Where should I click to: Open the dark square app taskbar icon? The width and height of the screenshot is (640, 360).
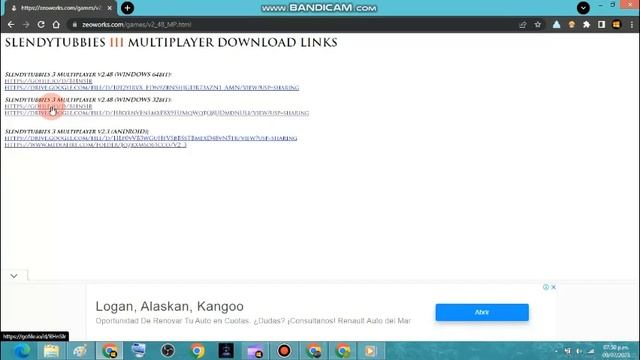(226, 351)
